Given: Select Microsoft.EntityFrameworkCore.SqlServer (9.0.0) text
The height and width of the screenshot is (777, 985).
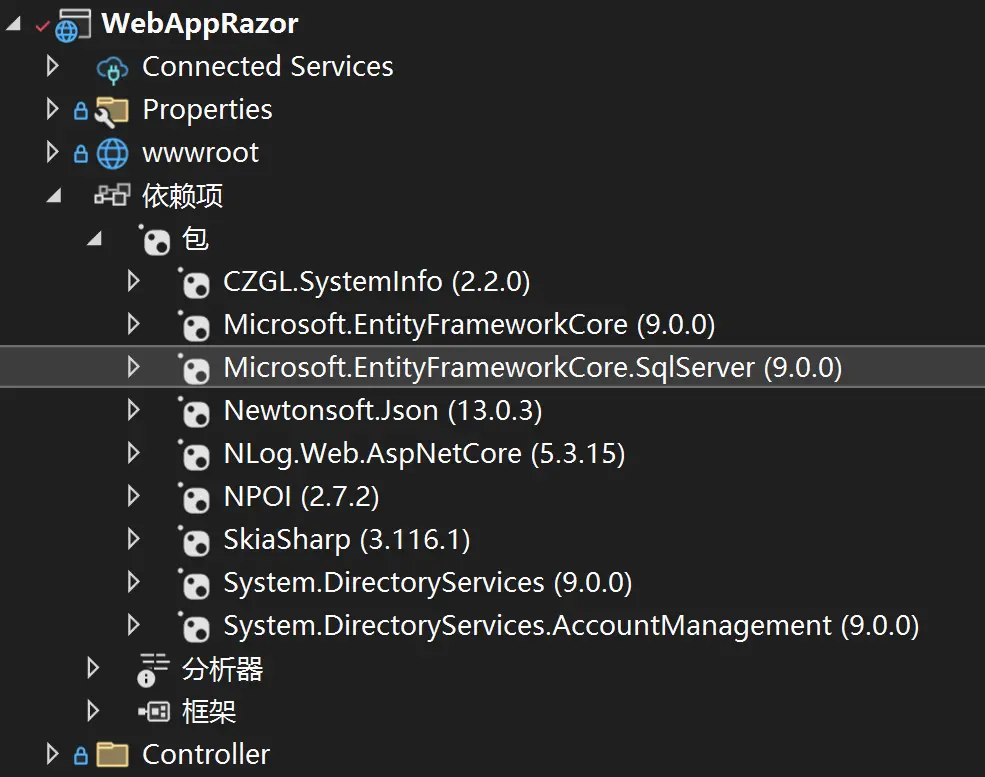Looking at the screenshot, I should coord(533,367).
